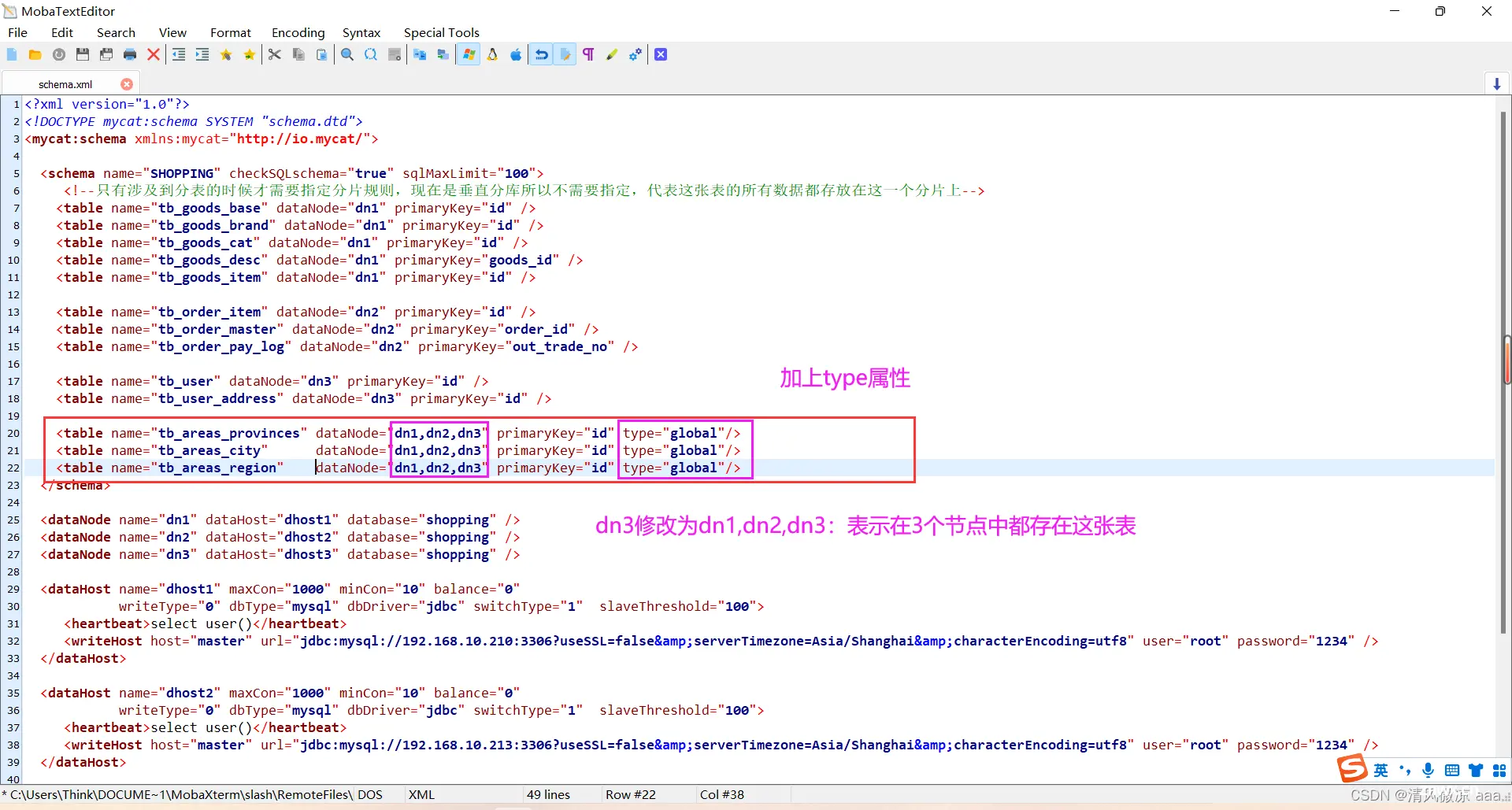Click 'dhost1' in dataNode line 25

click(308, 520)
